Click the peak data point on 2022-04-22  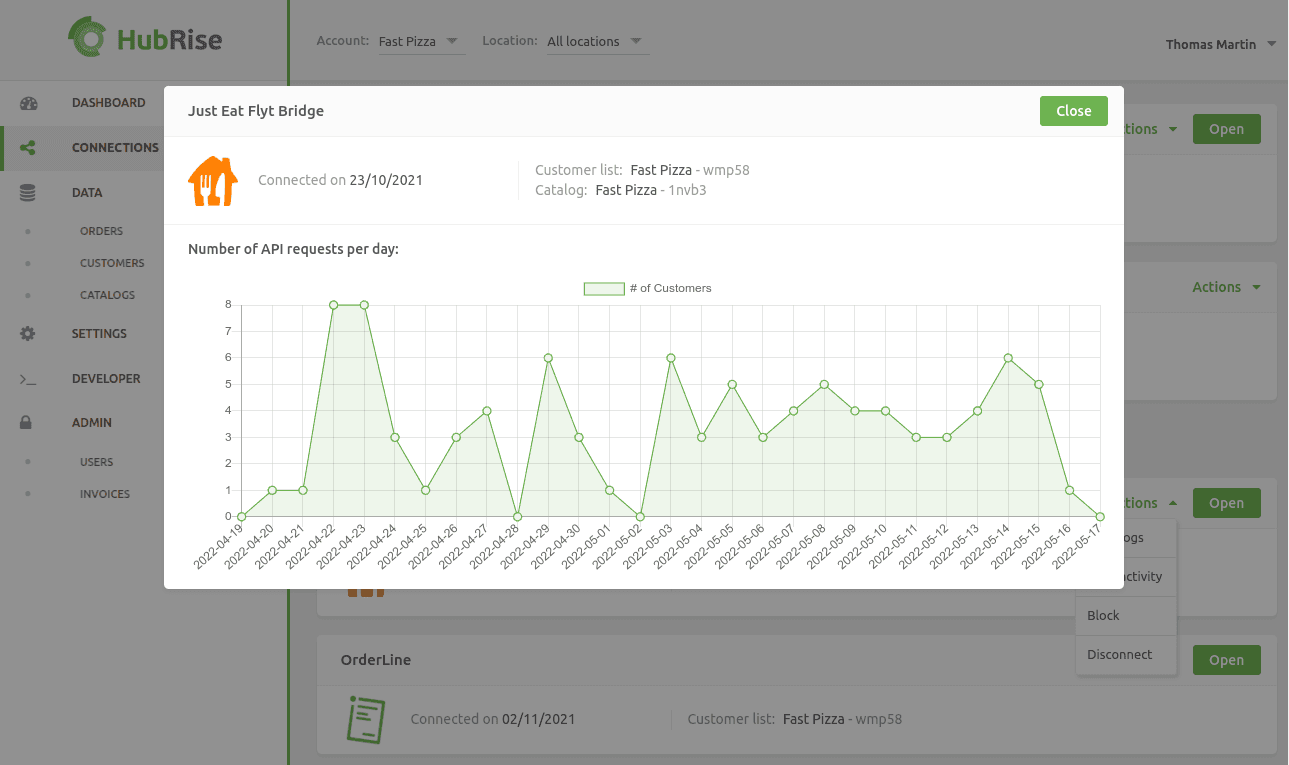pyautogui.click(x=333, y=305)
